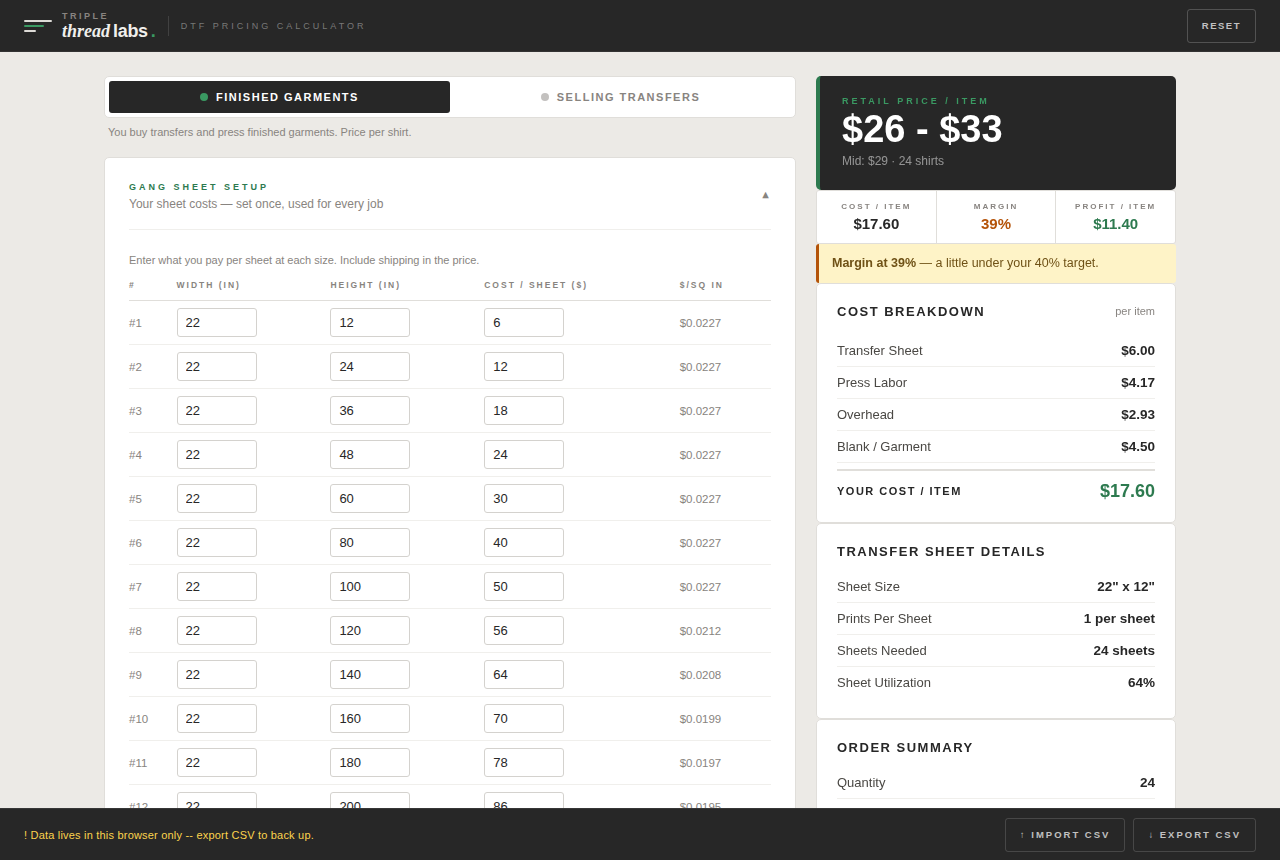The image size is (1280, 860).
Task: Click the height field showing 180
Action: click(370, 763)
